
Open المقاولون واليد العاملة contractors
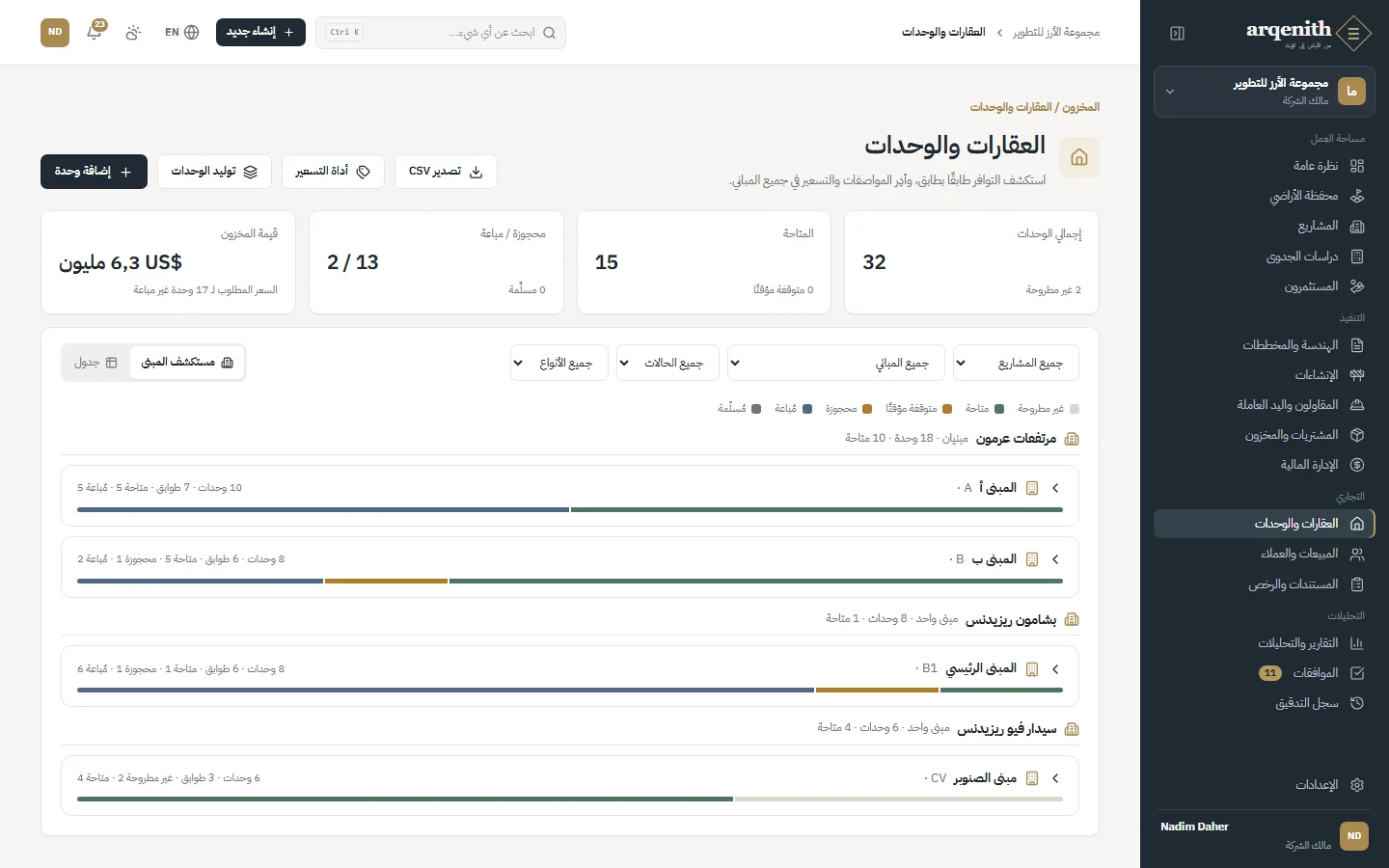pos(1264,405)
